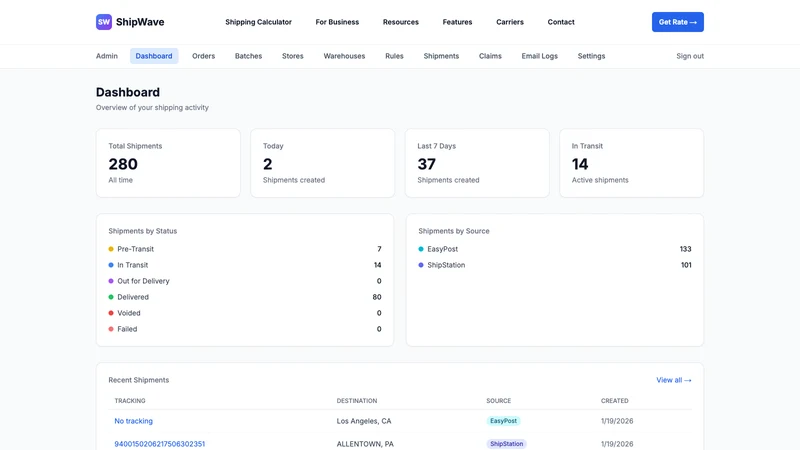The height and width of the screenshot is (450, 800).
Task: Click the Today shipments created card
Action: click(322, 163)
